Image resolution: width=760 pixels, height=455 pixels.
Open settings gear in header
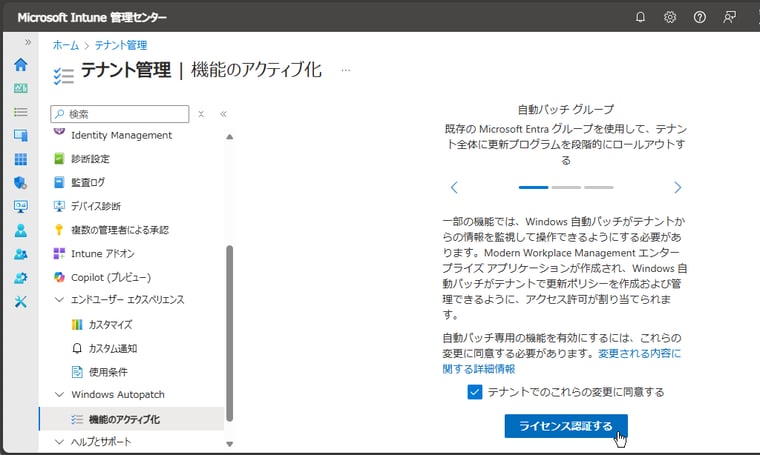pyautogui.click(x=670, y=17)
